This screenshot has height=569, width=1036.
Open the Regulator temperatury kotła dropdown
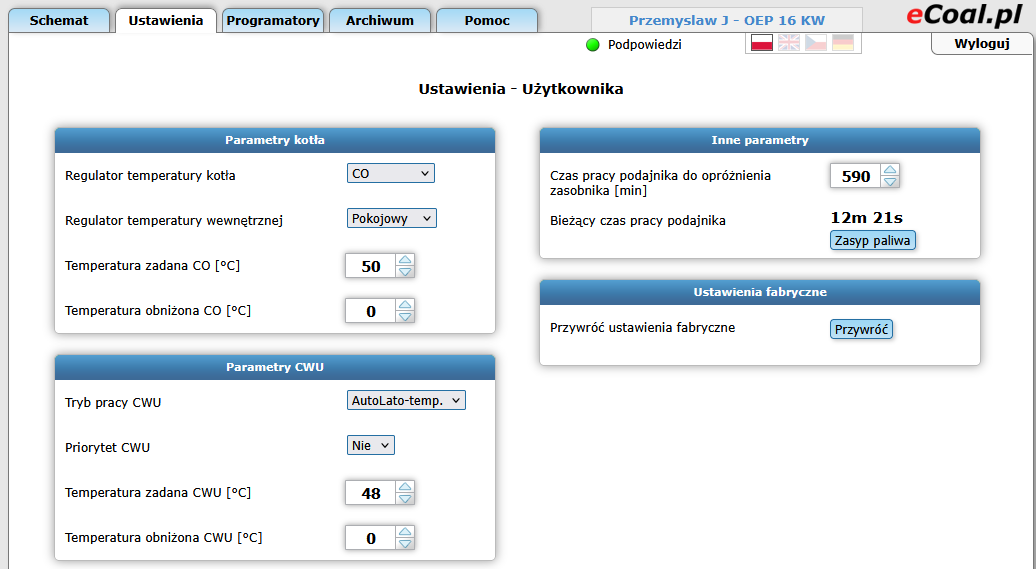tap(391, 174)
